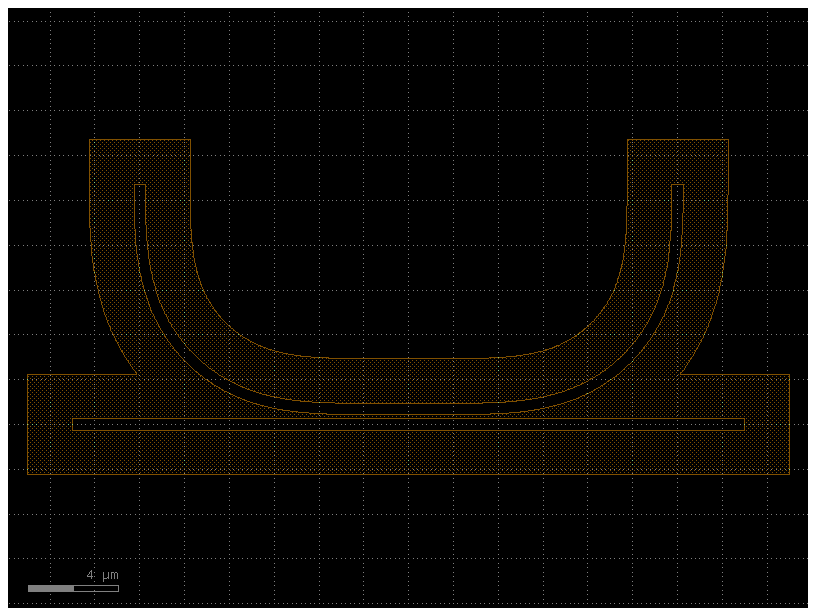Select the thin curved path inside the U shape

click(400, 407)
